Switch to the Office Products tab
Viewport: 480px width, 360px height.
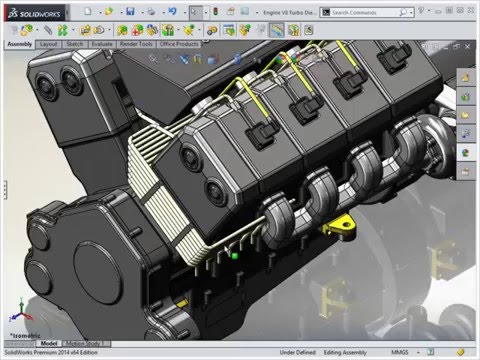tap(179, 44)
